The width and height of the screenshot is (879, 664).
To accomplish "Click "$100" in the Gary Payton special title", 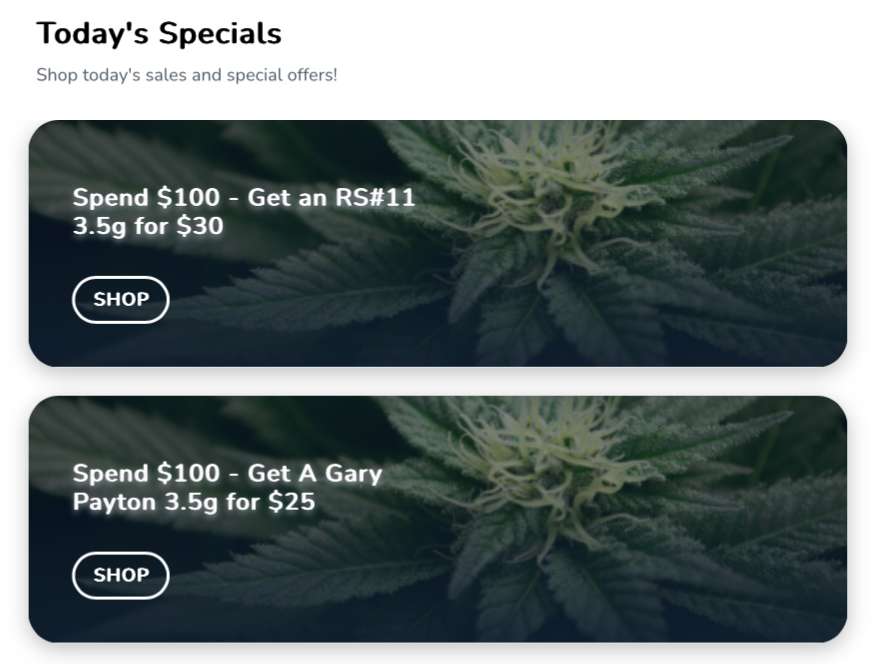I will [188, 473].
